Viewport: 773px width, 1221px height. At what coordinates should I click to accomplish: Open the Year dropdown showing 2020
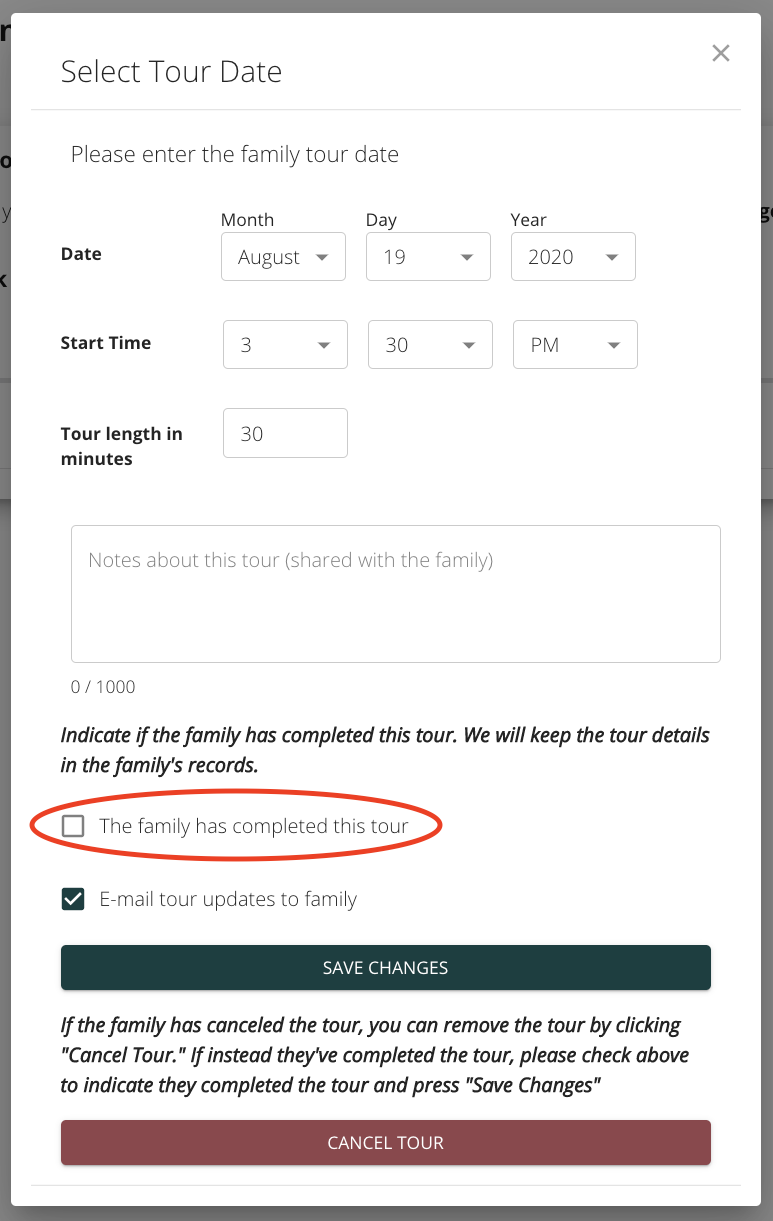[x=574, y=257]
